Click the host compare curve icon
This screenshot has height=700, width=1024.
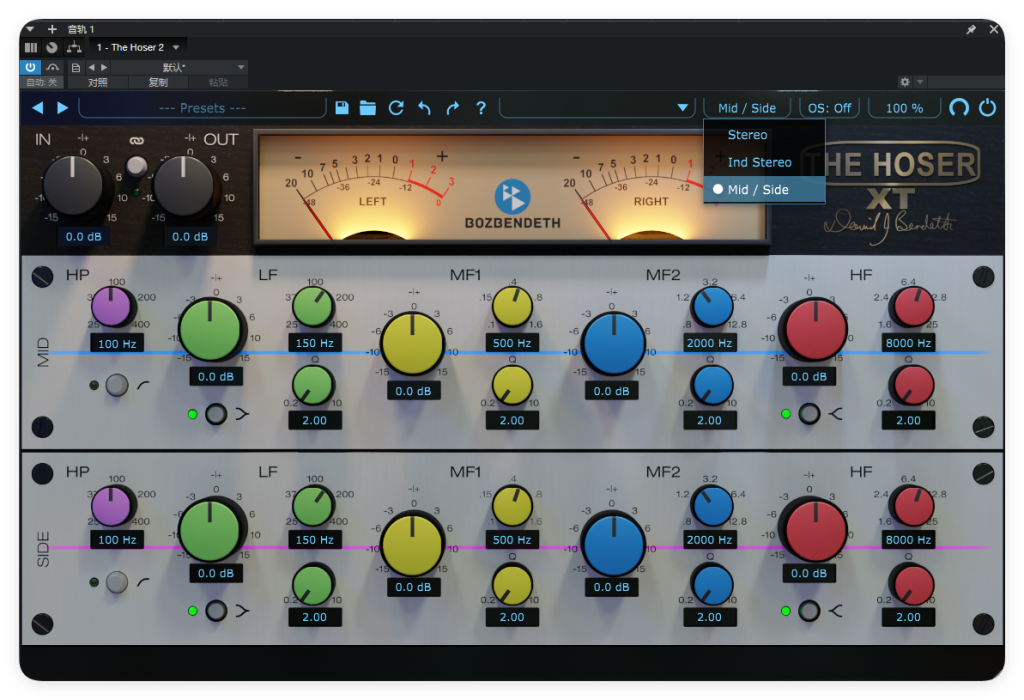[x=53, y=67]
